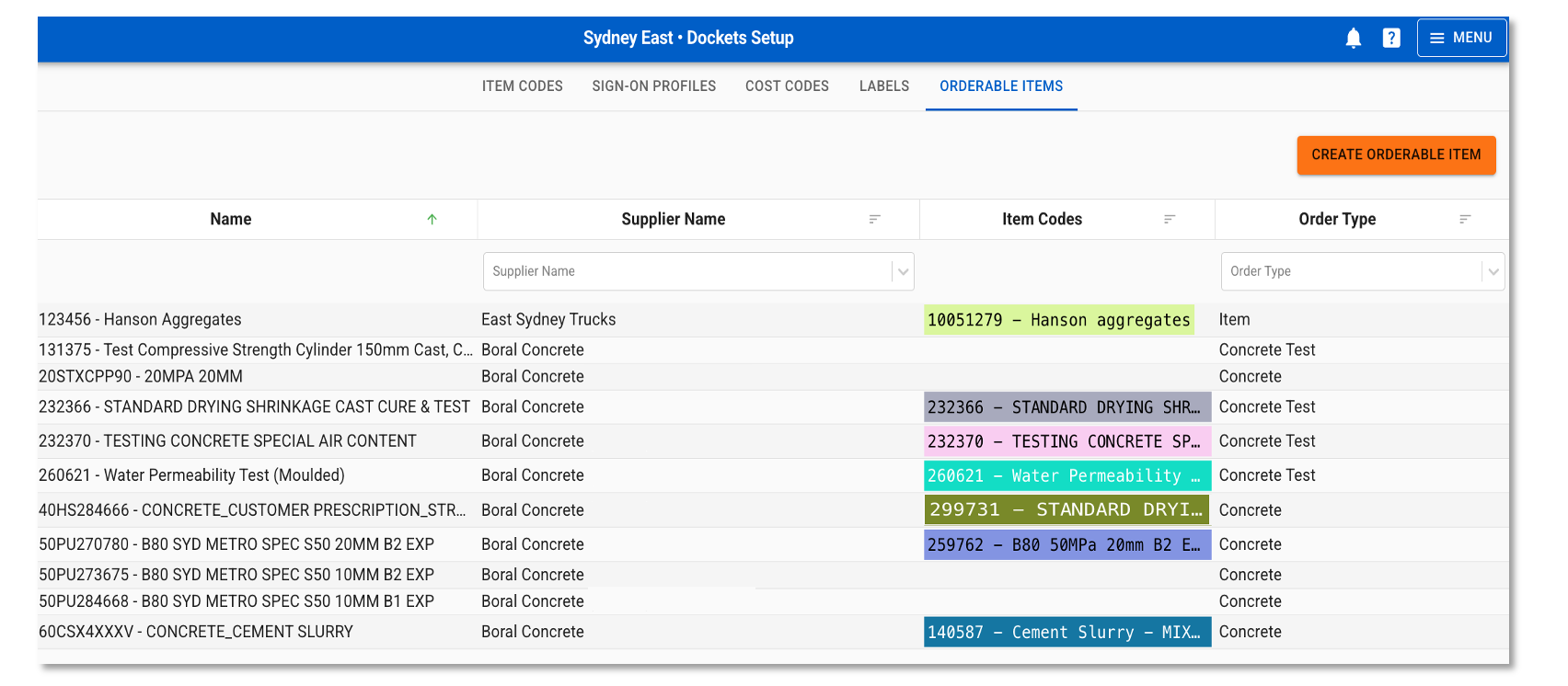Click the Name column sort arrow

point(432,220)
